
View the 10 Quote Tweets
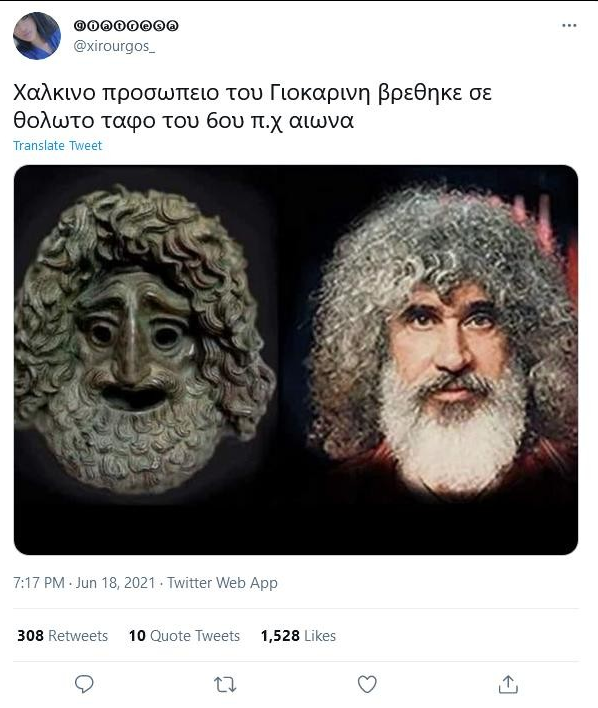184,636
